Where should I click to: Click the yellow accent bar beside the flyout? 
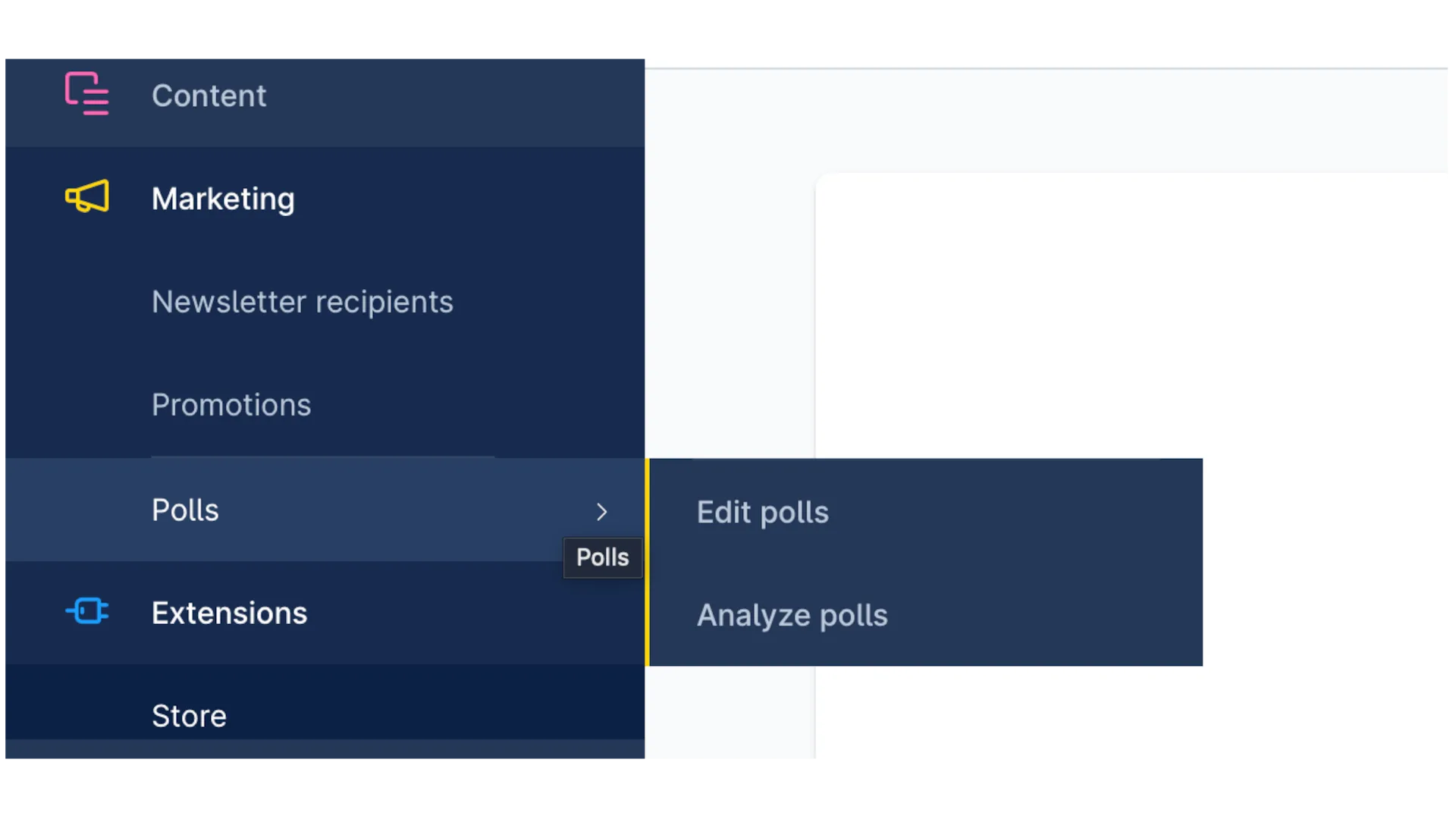coord(647,562)
